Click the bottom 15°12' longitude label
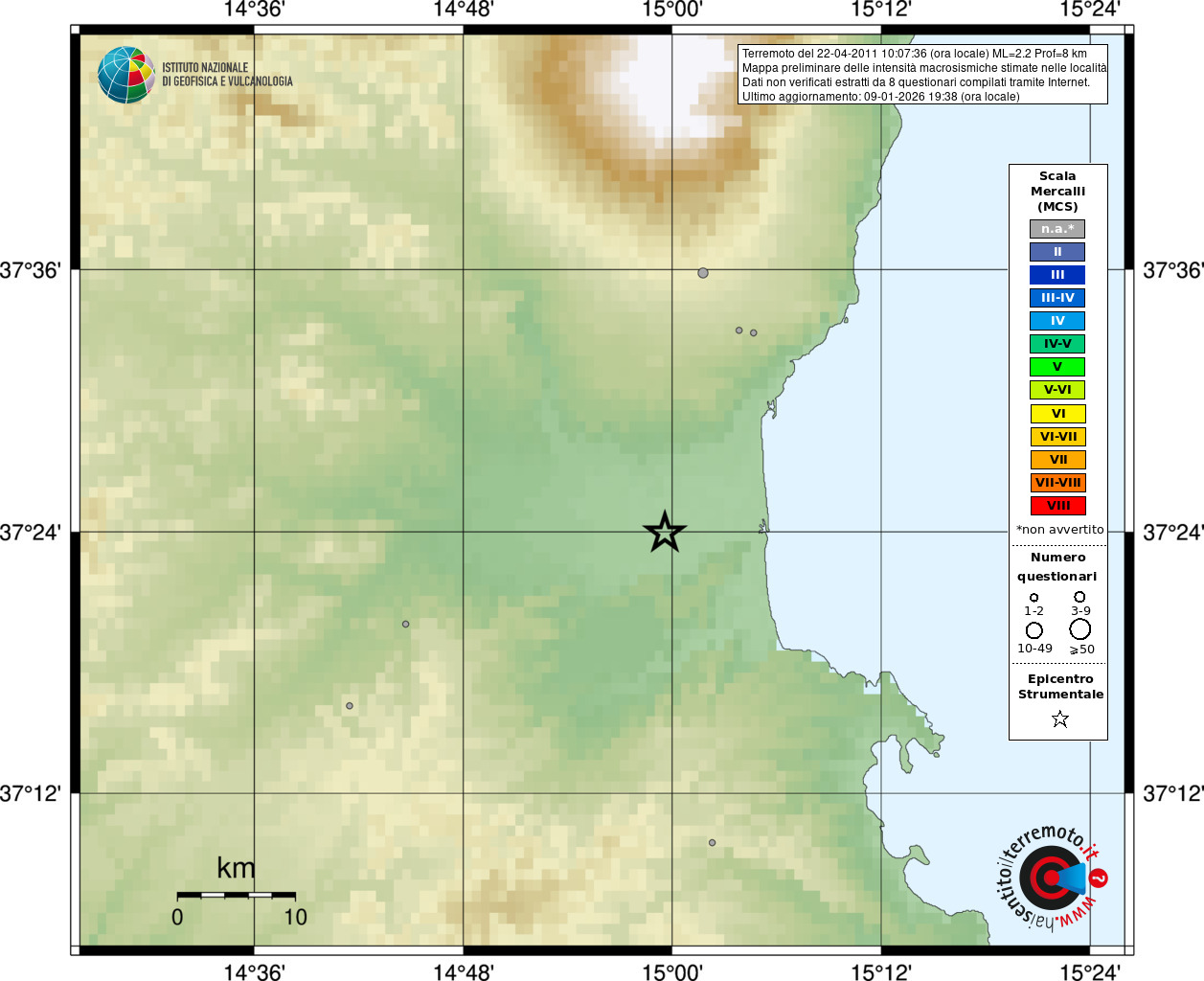 pyautogui.click(x=880, y=972)
